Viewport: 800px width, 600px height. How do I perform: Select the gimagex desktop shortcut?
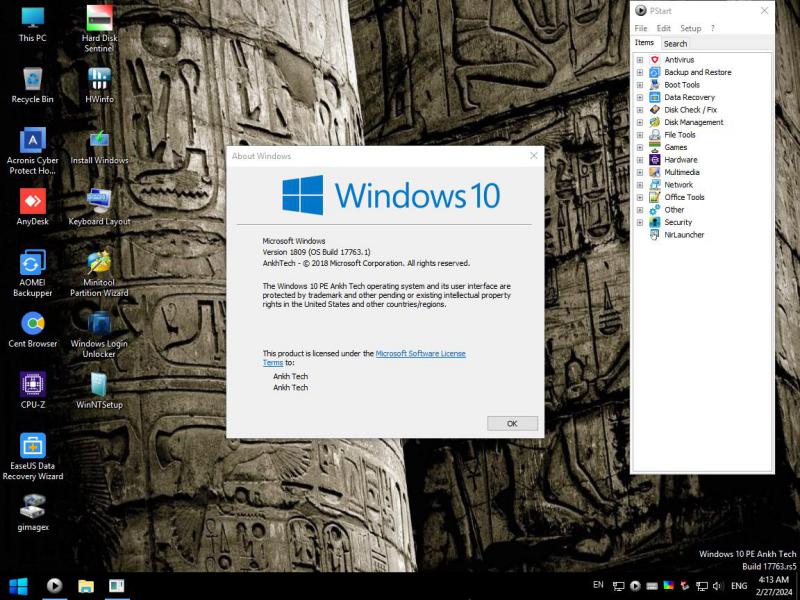point(33,513)
